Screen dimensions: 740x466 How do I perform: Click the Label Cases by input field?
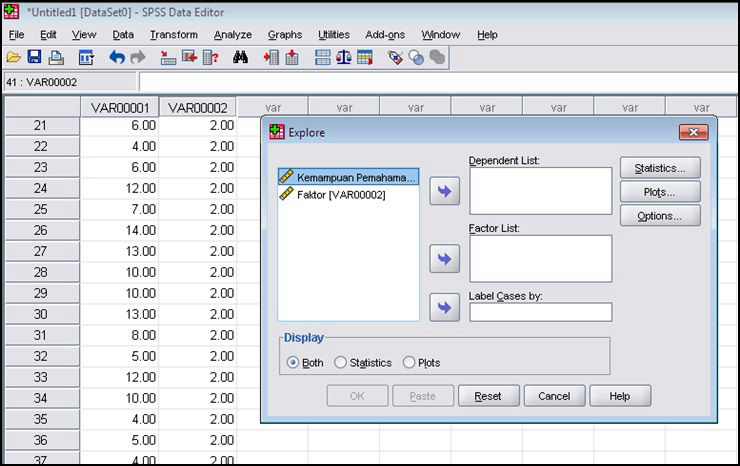coord(540,312)
